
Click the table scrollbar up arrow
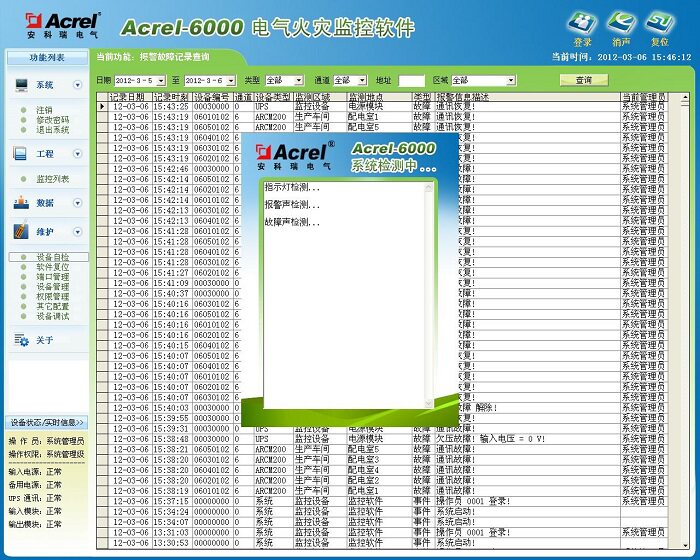click(x=685, y=99)
